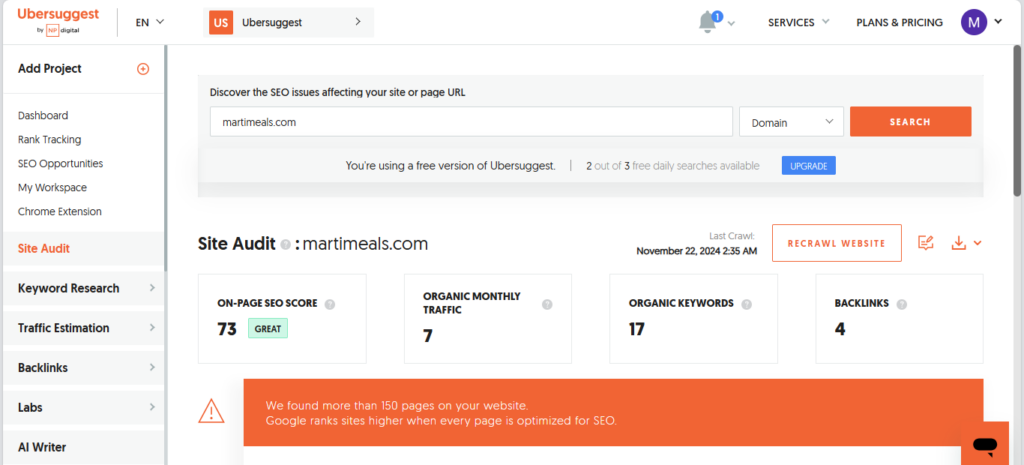Open the notifications bell
Viewport: 1024px width, 465px height.
(x=707, y=22)
